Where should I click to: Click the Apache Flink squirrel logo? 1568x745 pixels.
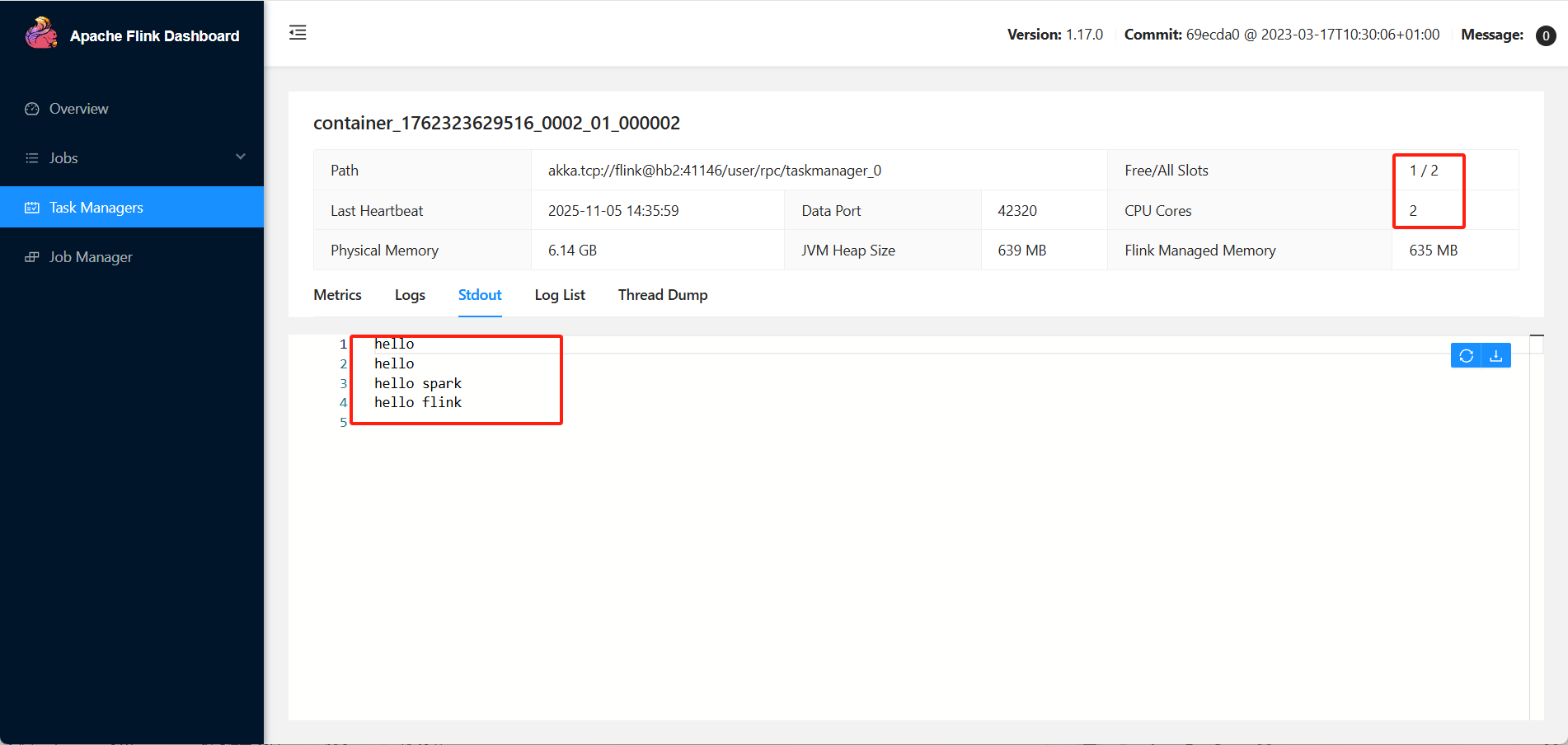40,34
